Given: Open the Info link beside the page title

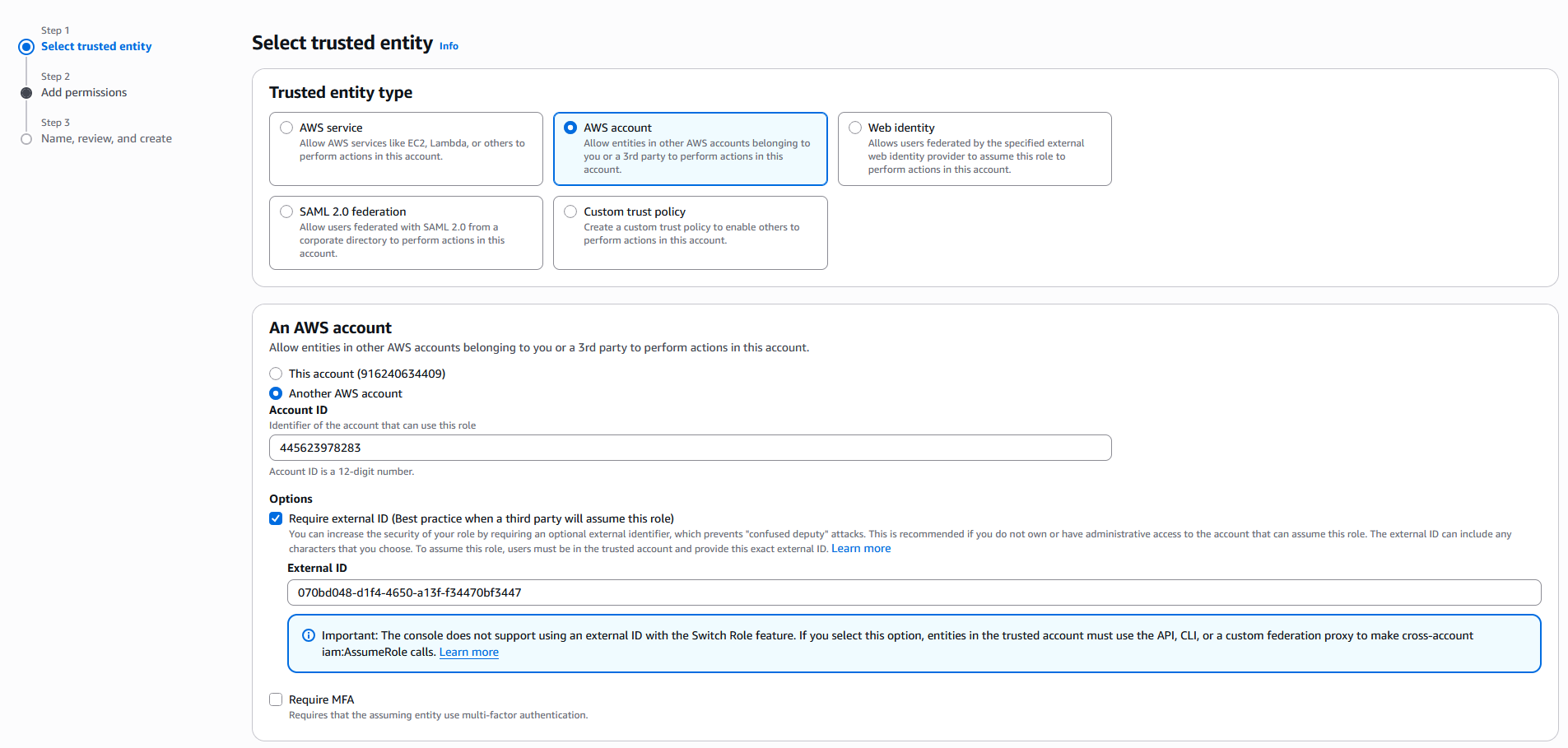Looking at the screenshot, I should 449,46.
